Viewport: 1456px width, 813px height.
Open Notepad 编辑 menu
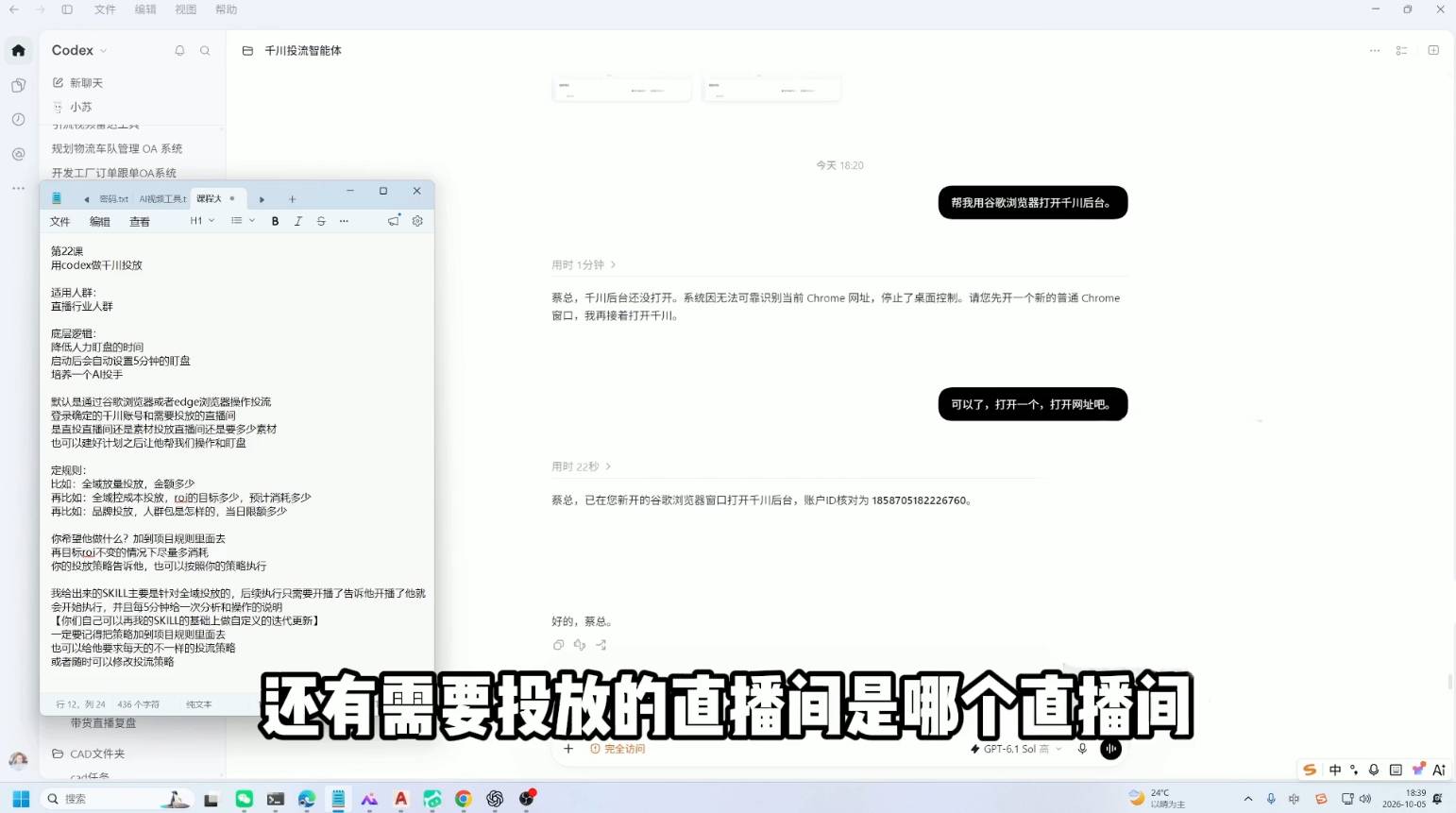(100, 221)
